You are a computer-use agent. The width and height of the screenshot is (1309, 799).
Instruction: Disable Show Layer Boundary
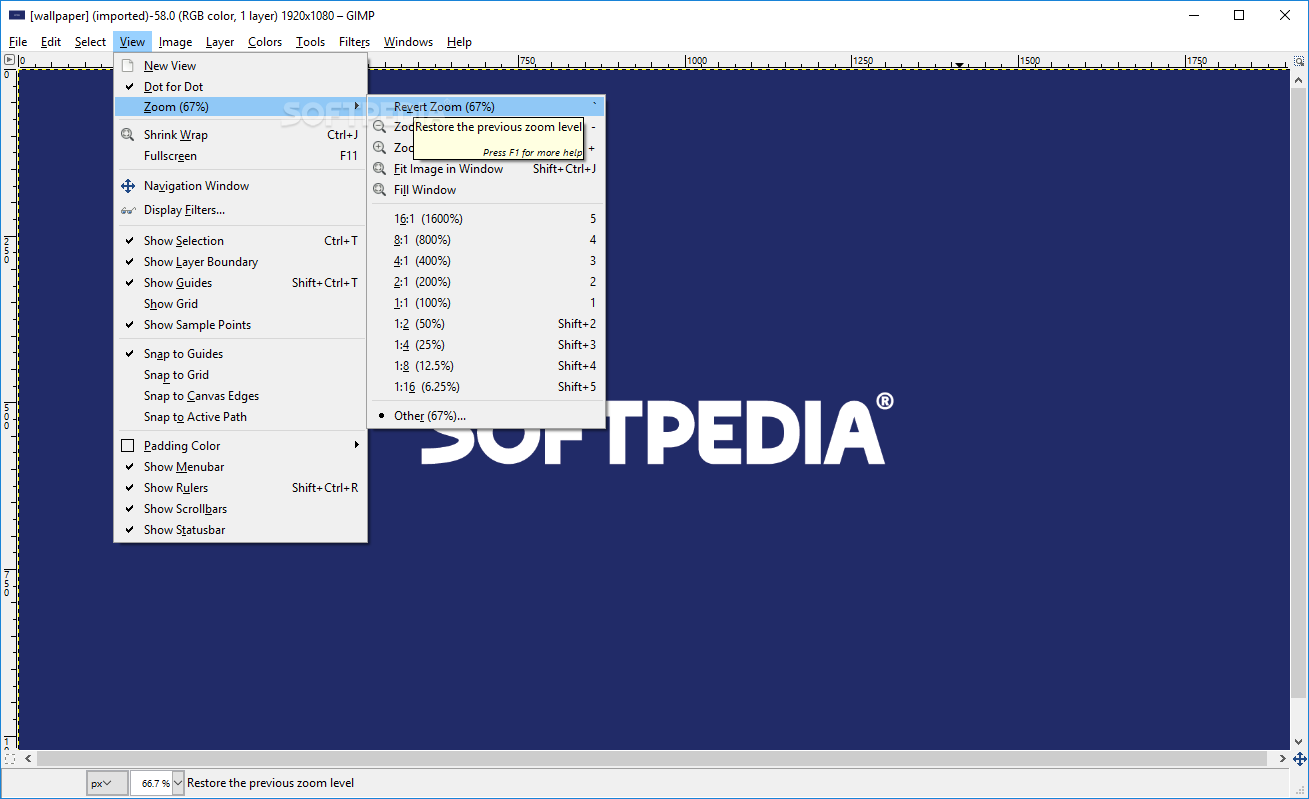240,262
